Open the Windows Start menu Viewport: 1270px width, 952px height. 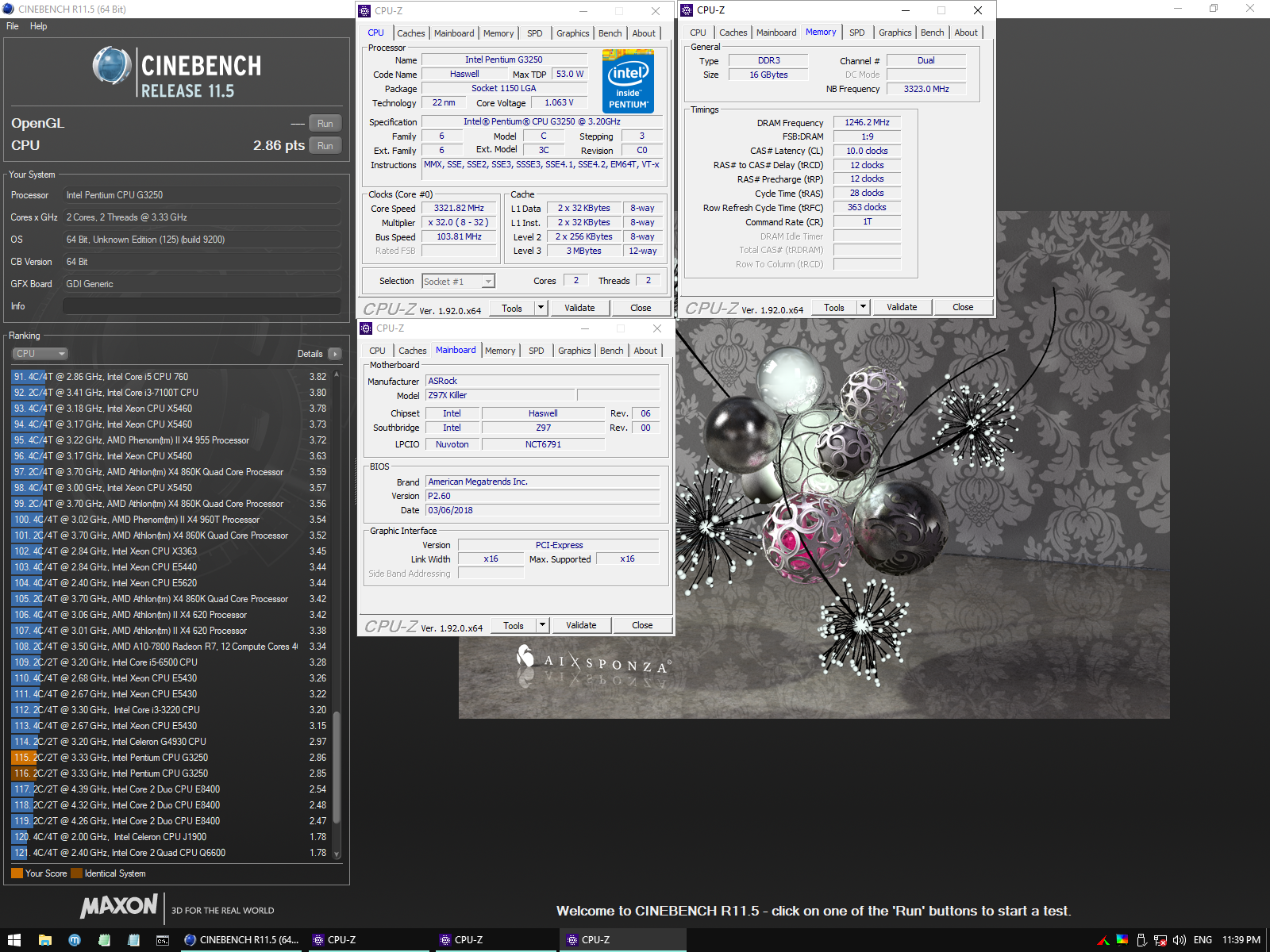[x=14, y=940]
